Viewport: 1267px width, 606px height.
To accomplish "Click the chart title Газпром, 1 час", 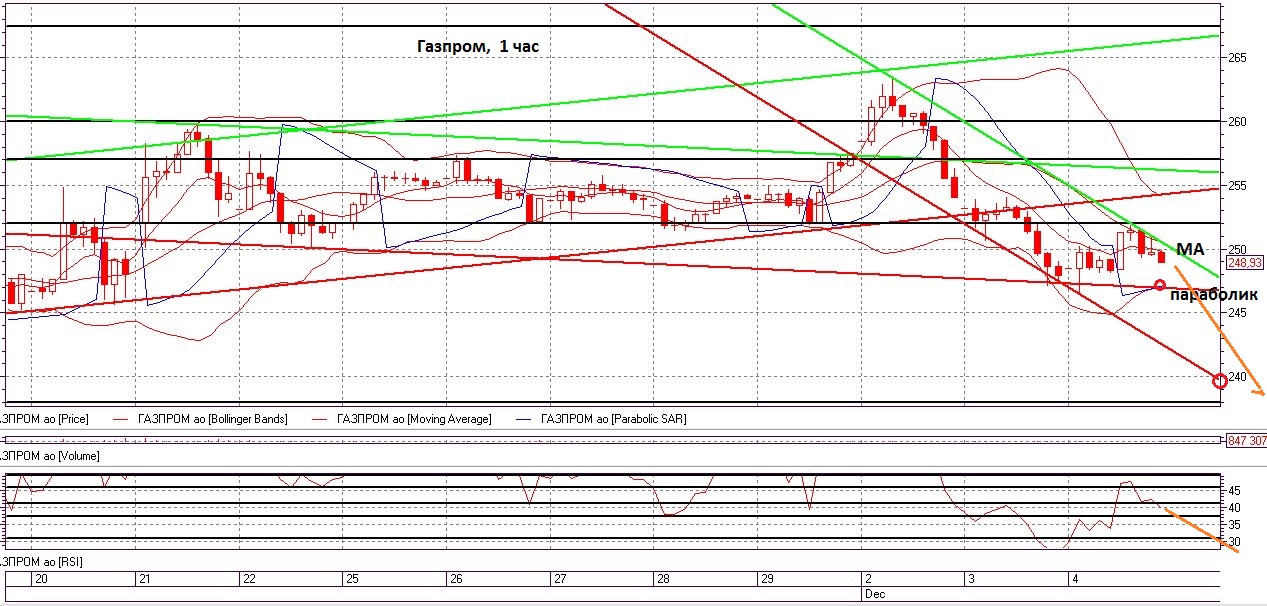I will coord(478,46).
